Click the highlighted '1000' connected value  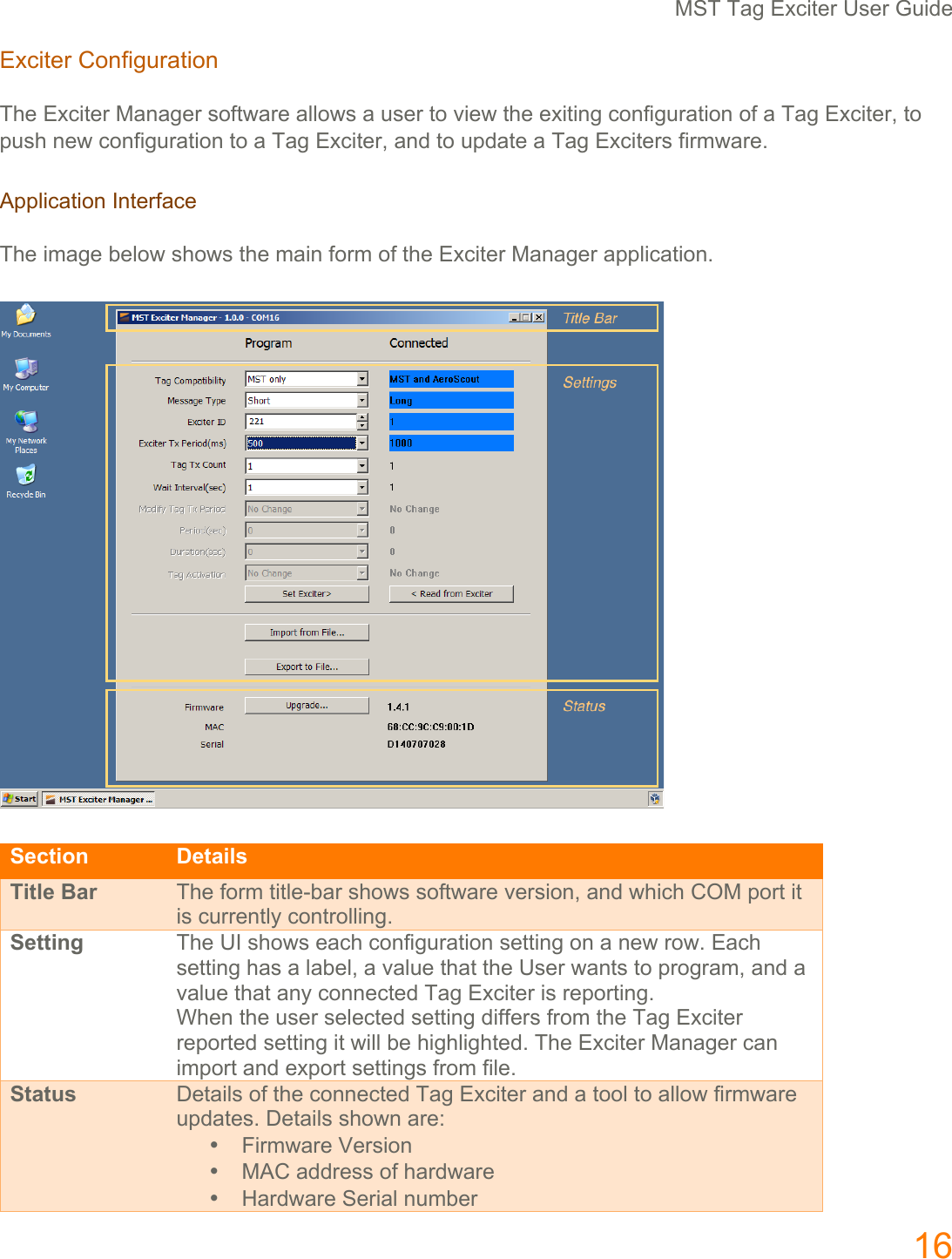coord(451,443)
